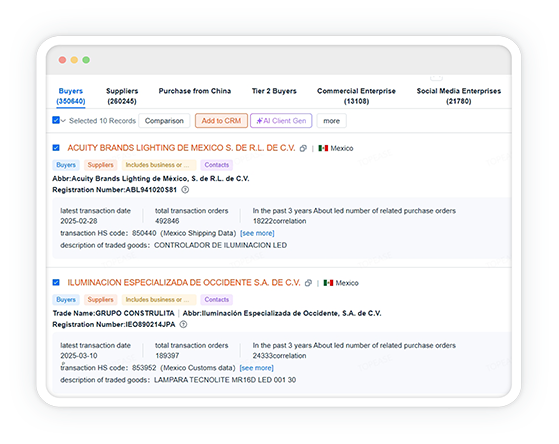Switch to the Suppliers (260245) tab

(122, 96)
